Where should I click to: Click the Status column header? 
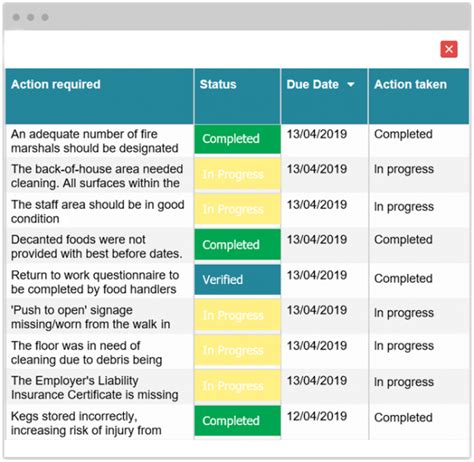tap(237, 96)
